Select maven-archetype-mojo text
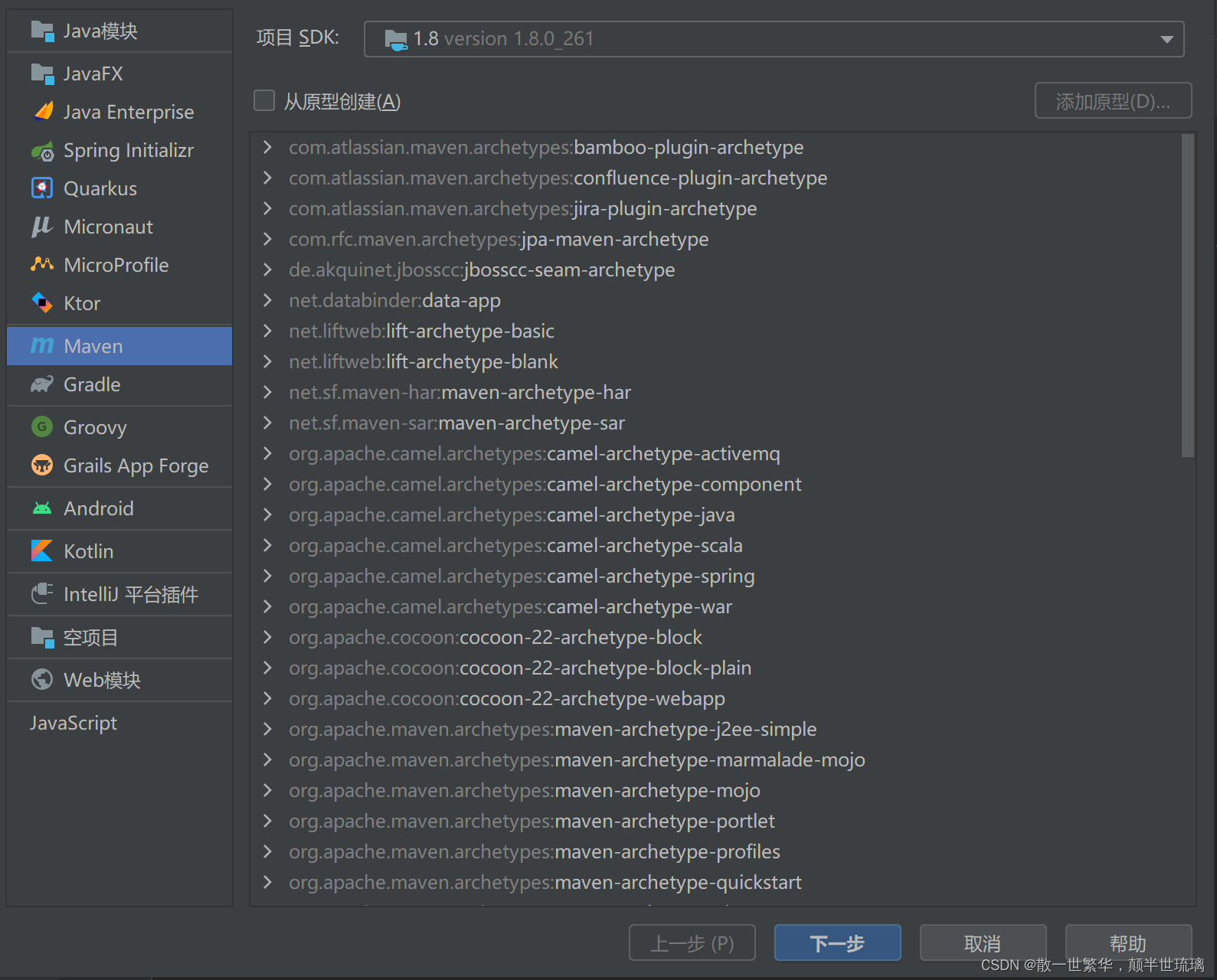The height and width of the screenshot is (980, 1217). point(657,790)
